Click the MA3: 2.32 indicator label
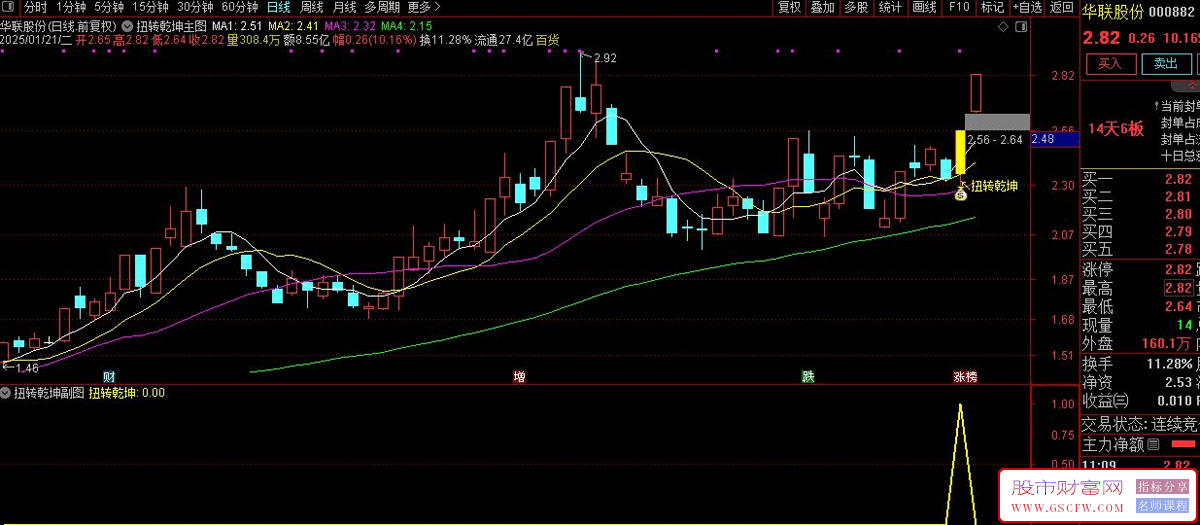Image resolution: width=1200 pixels, height=525 pixels. 351,24
